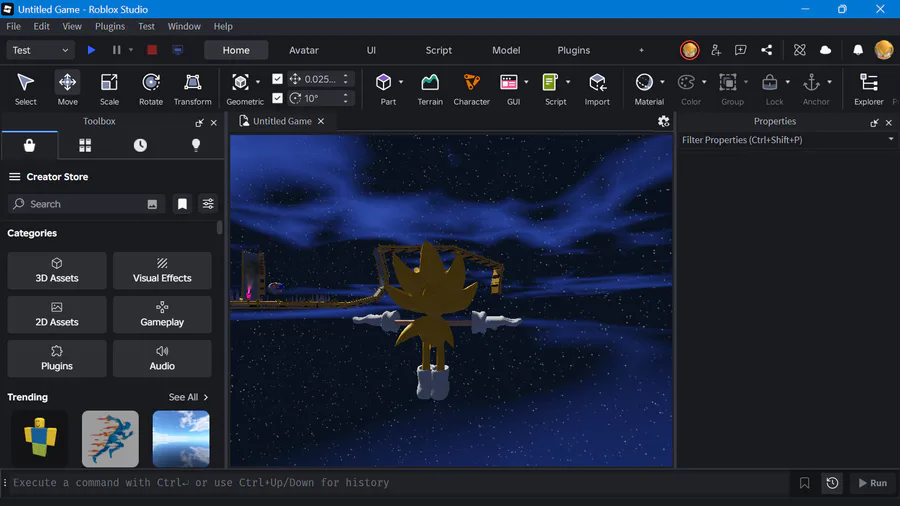
Task: Open the Toolbox inventory grid tab
Action: [x=85, y=145]
